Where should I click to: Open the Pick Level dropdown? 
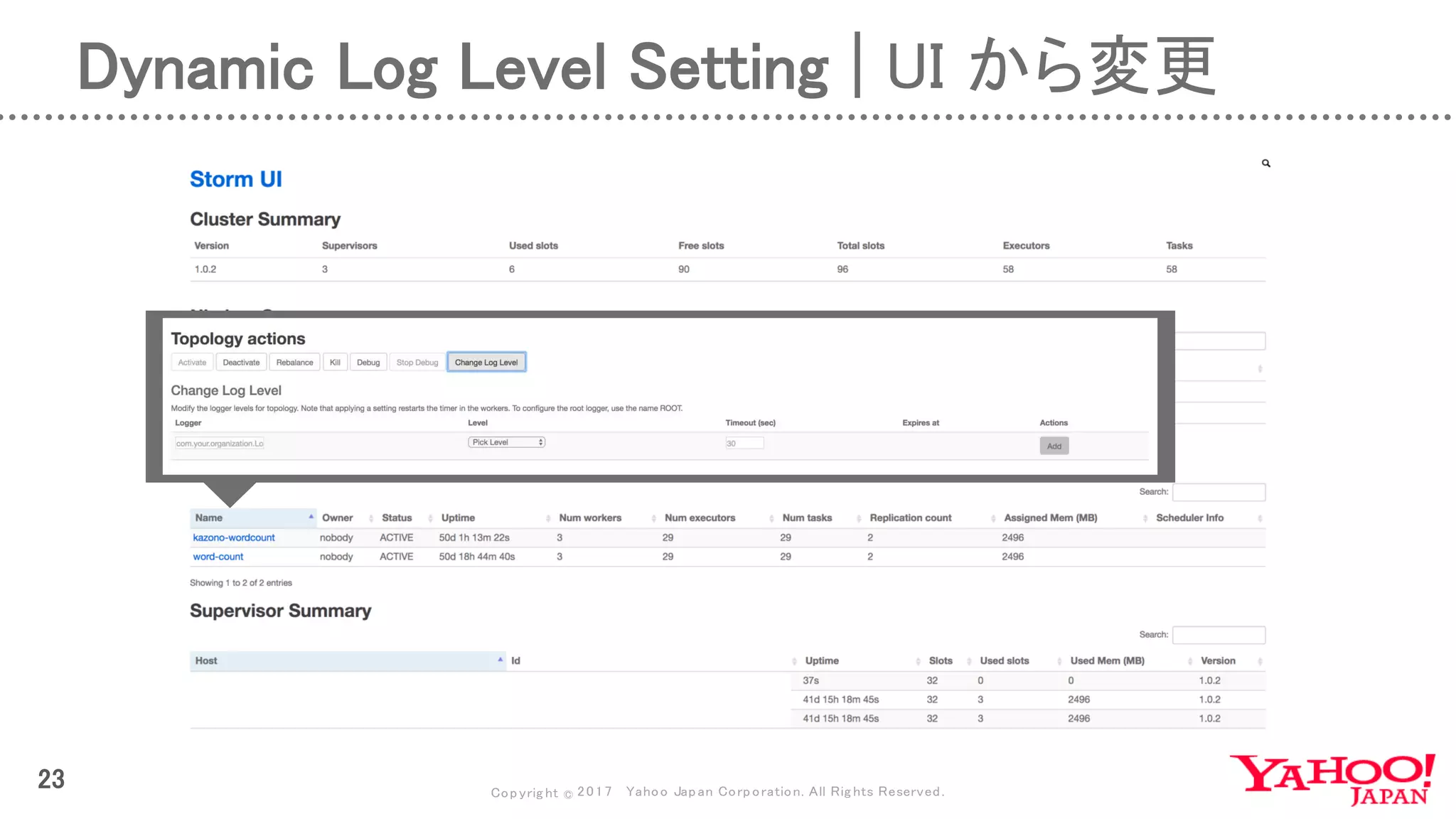[x=506, y=442]
